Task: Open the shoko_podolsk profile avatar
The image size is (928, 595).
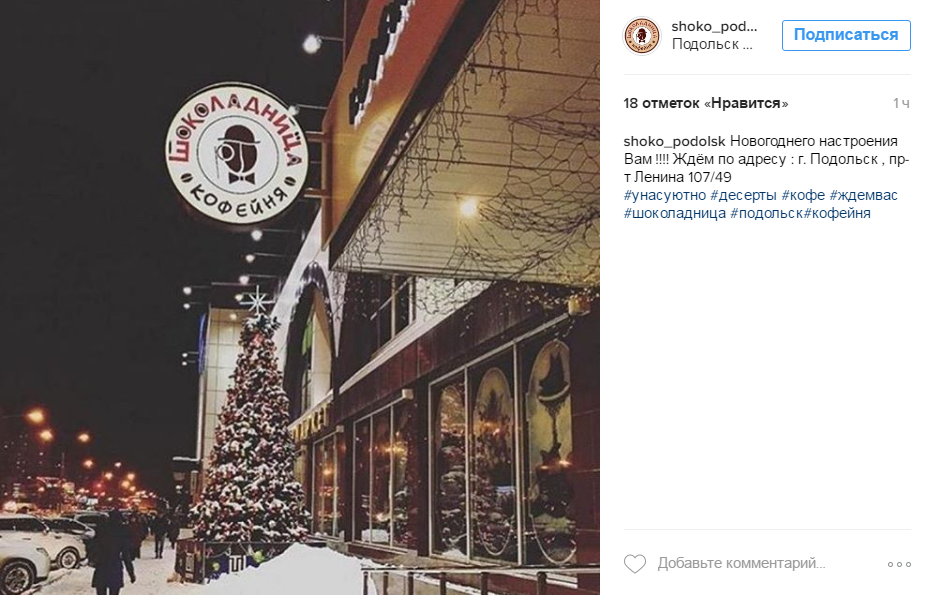Action: 642,36
